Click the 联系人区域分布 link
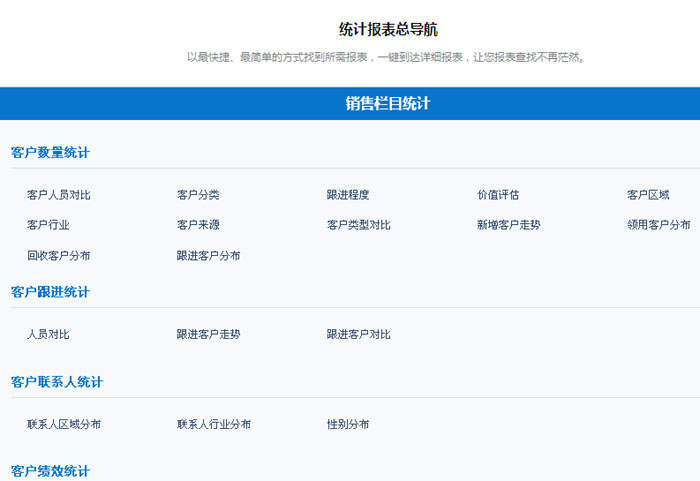This screenshot has height=481, width=700. click(x=64, y=424)
